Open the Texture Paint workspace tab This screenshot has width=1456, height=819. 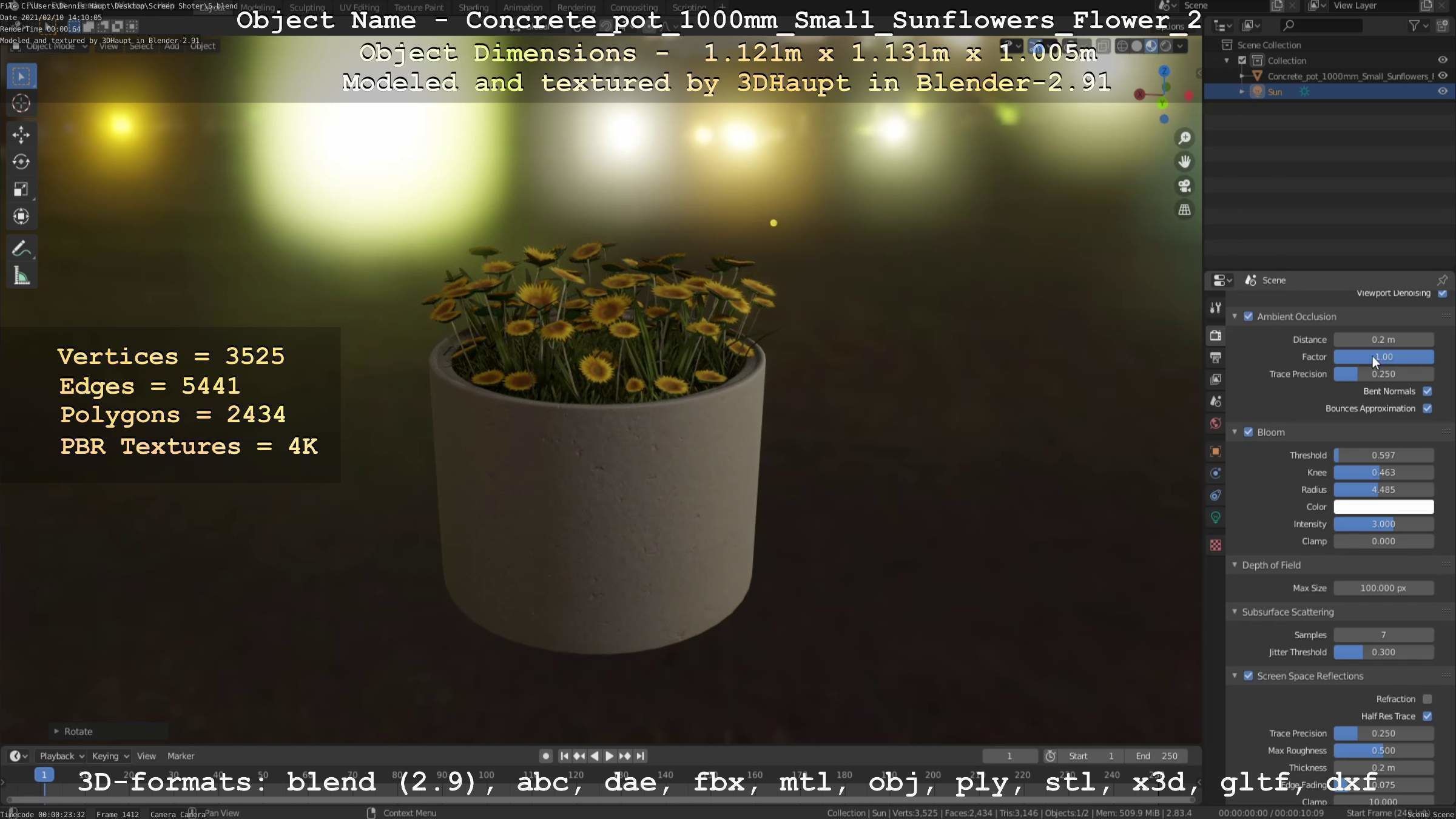click(419, 7)
